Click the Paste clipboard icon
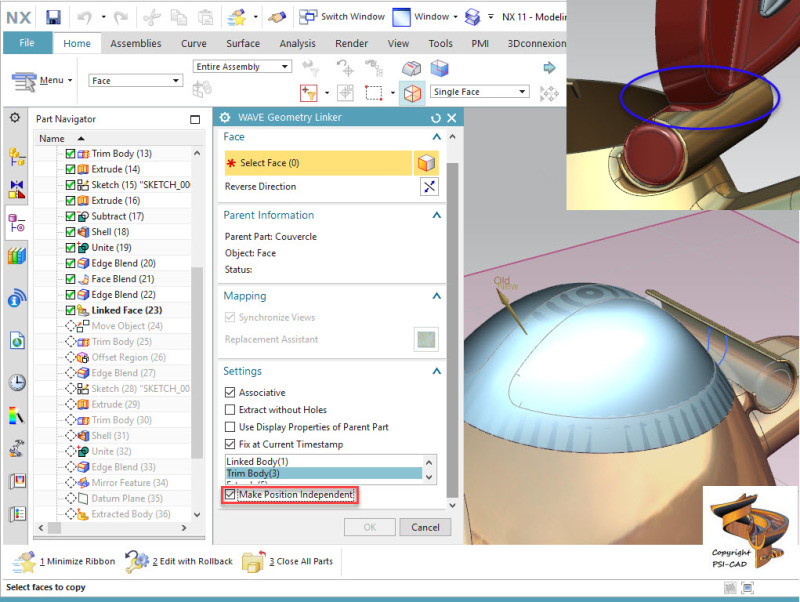 pyautogui.click(x=206, y=17)
